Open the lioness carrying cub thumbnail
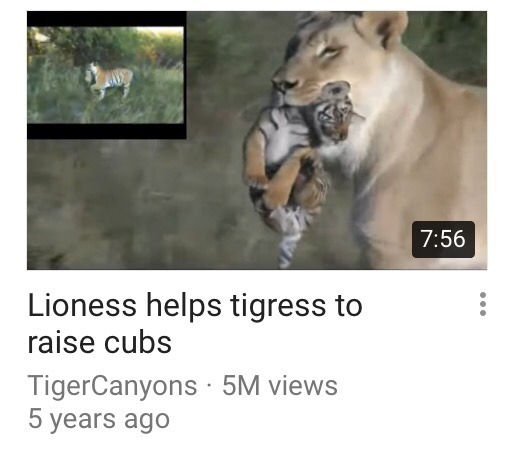 (x=257, y=140)
